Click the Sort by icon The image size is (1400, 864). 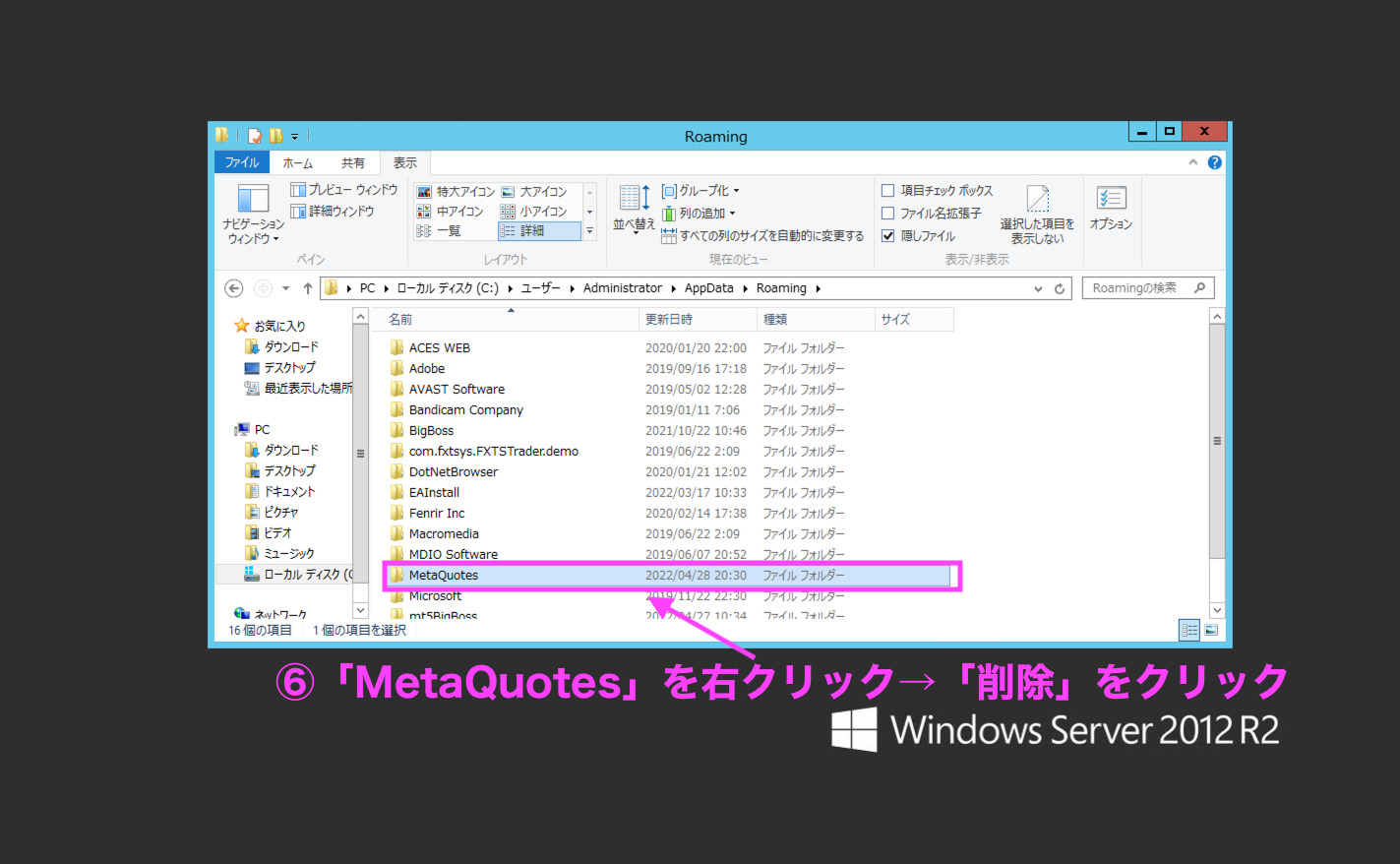coord(634,200)
